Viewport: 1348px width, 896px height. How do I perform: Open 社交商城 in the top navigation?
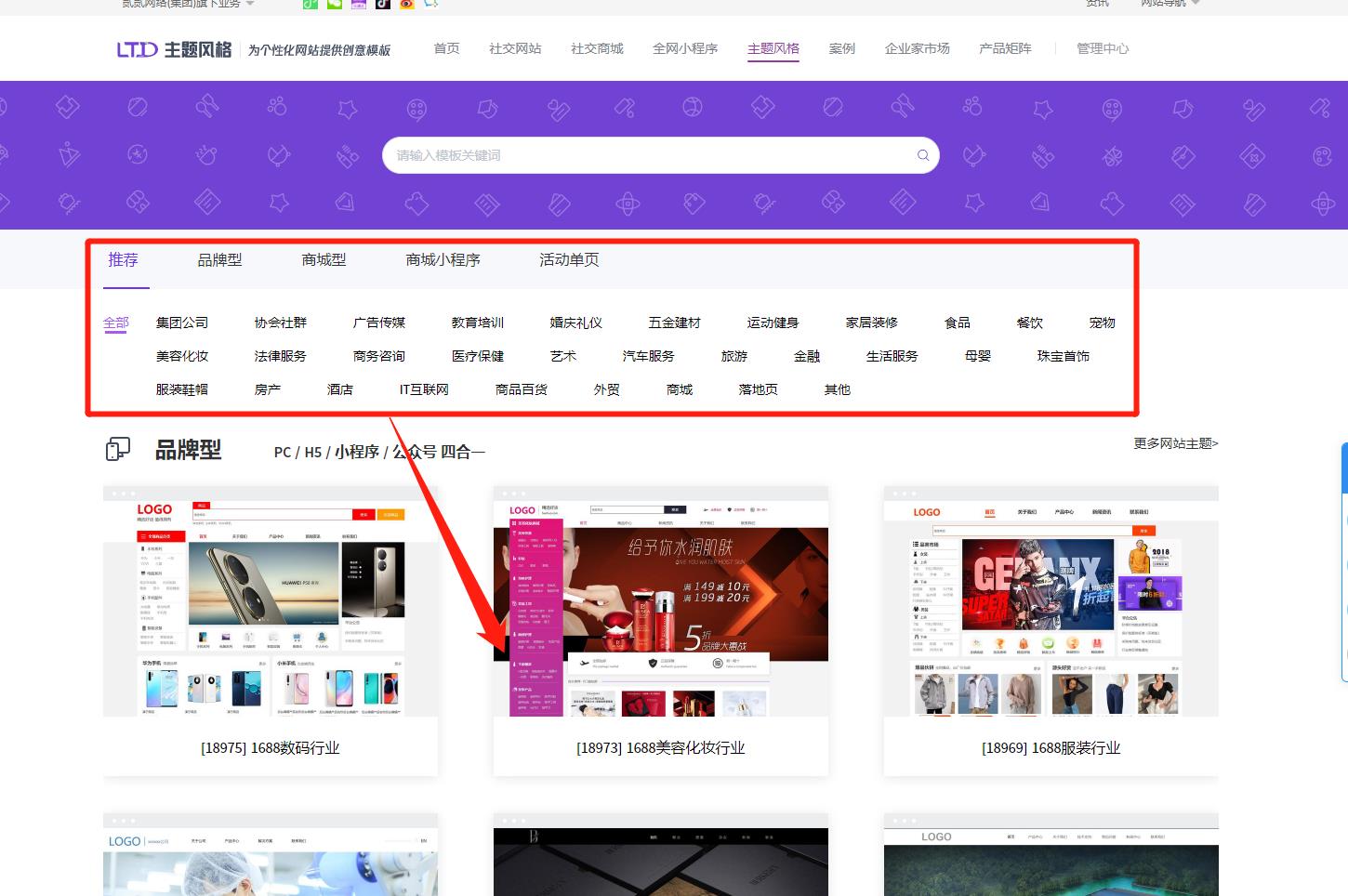597,49
